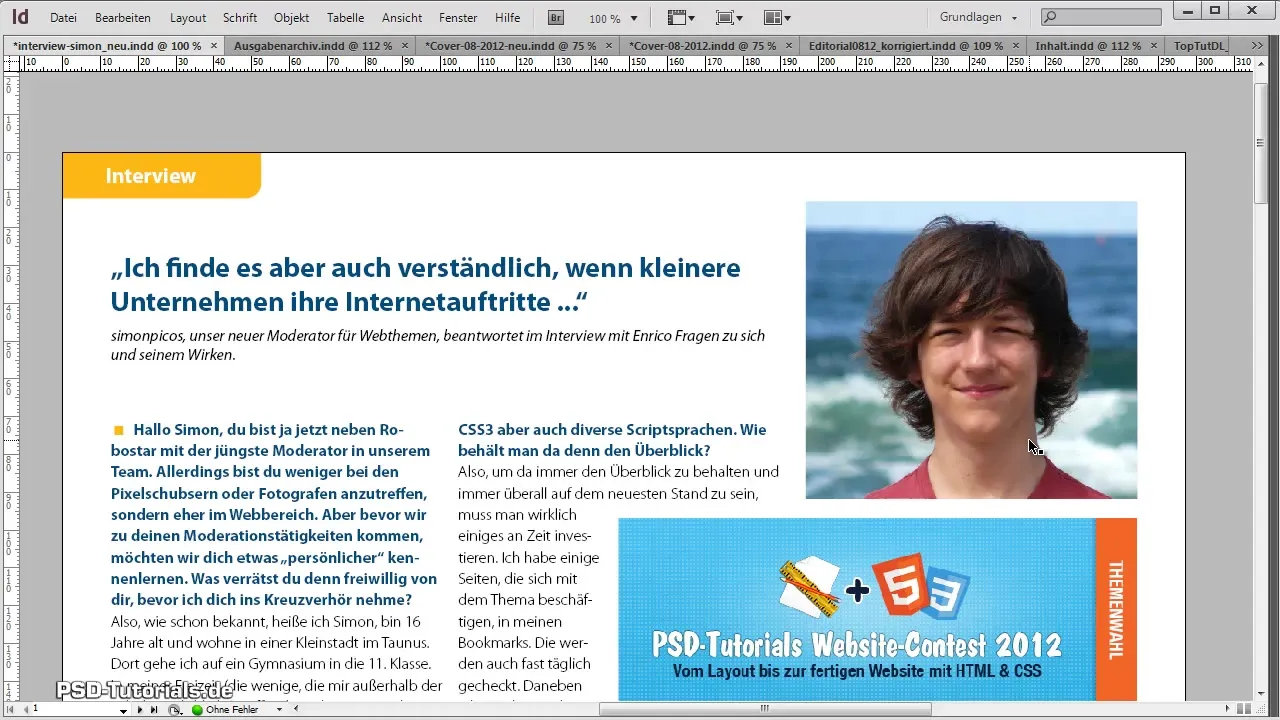Open the Ansicht menu
The height and width of the screenshot is (720, 1280).
click(x=402, y=18)
